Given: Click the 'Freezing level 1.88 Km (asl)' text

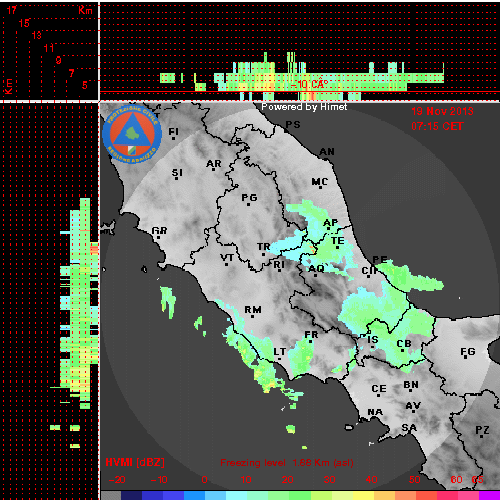Looking at the screenshot, I should [287, 463].
